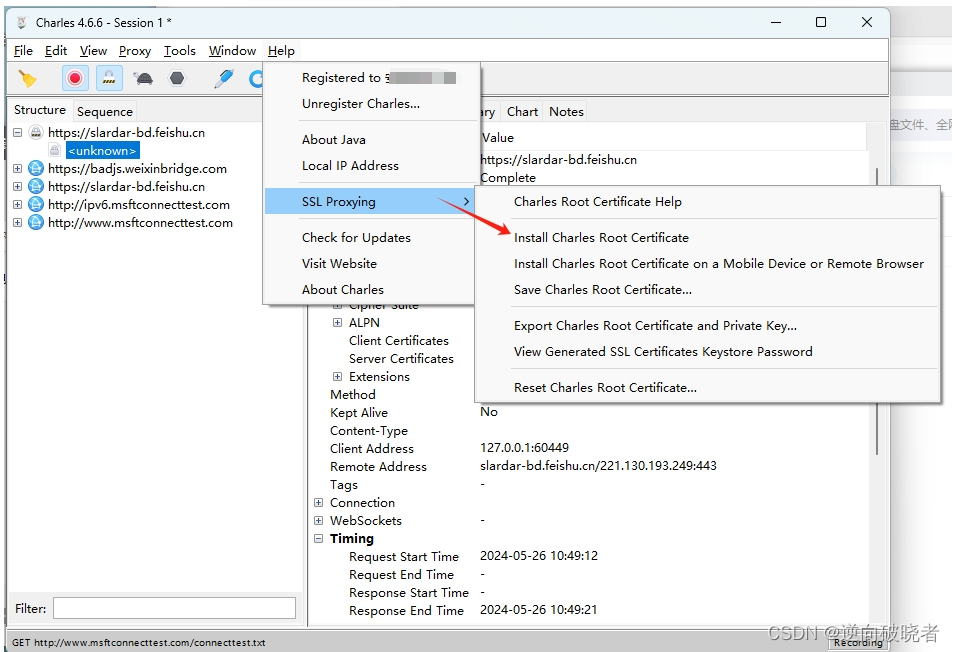Viewport: 955px width, 652px height.
Task: Click the Server Certificates row
Action: click(401, 359)
